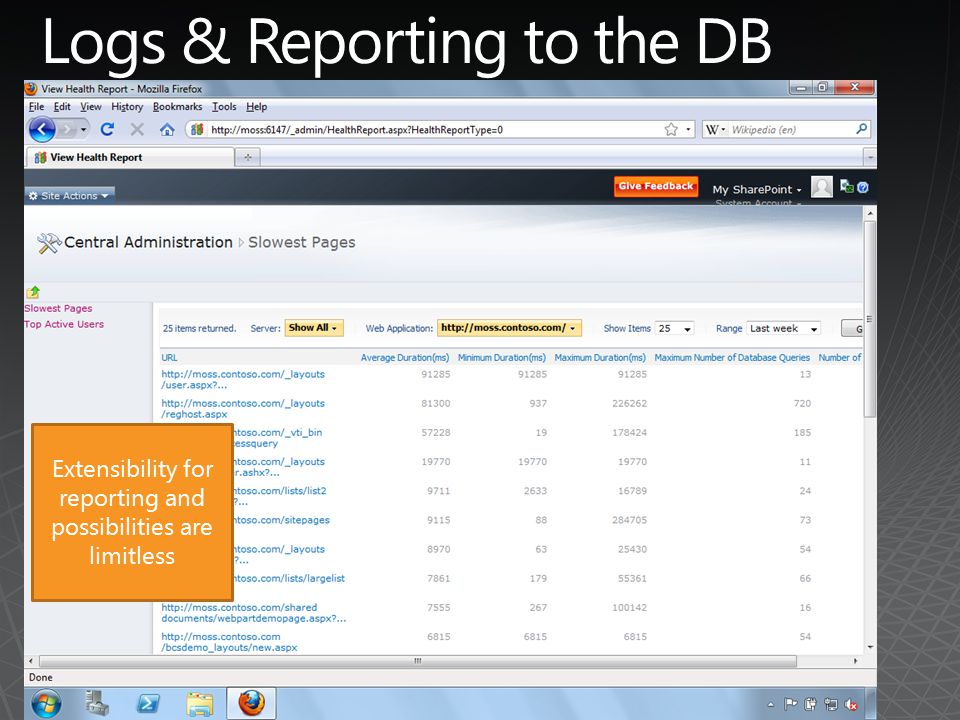This screenshot has height=720, width=960.
Task: Click the Central Administration breadcrumb link
Action: point(148,242)
